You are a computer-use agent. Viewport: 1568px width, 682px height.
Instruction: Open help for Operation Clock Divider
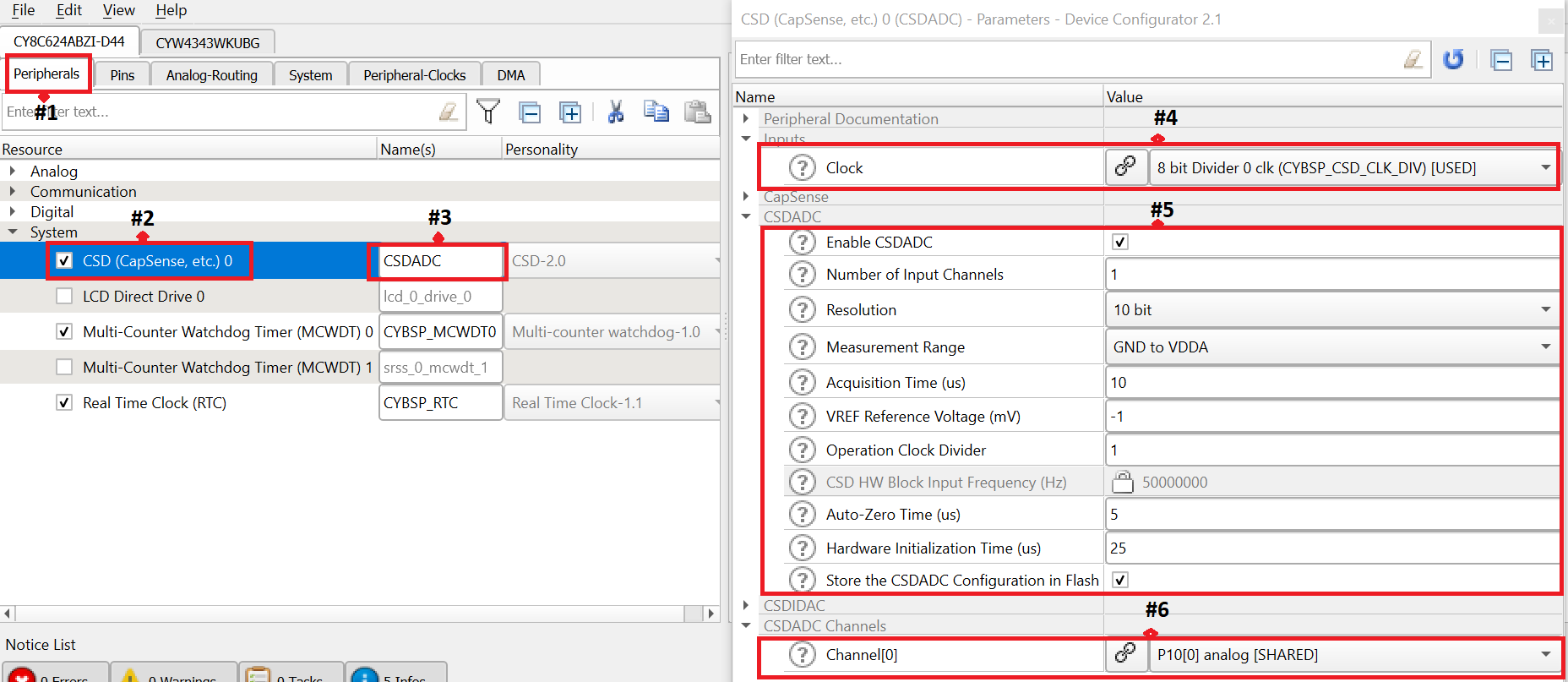click(802, 450)
